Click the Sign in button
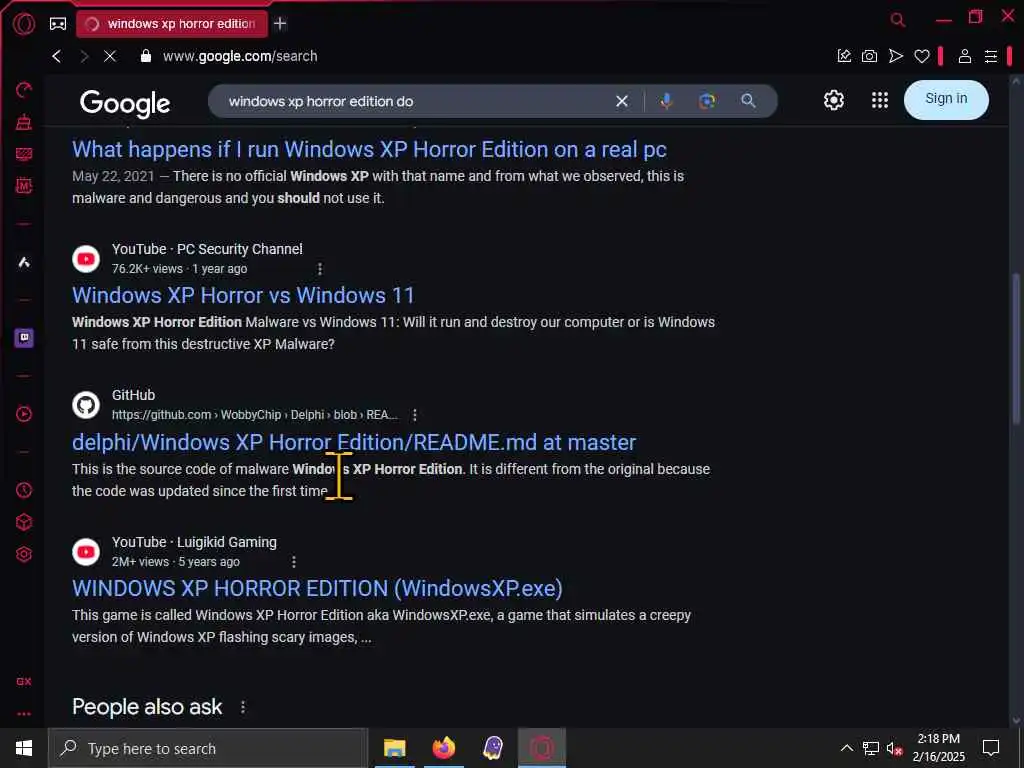 [946, 100]
